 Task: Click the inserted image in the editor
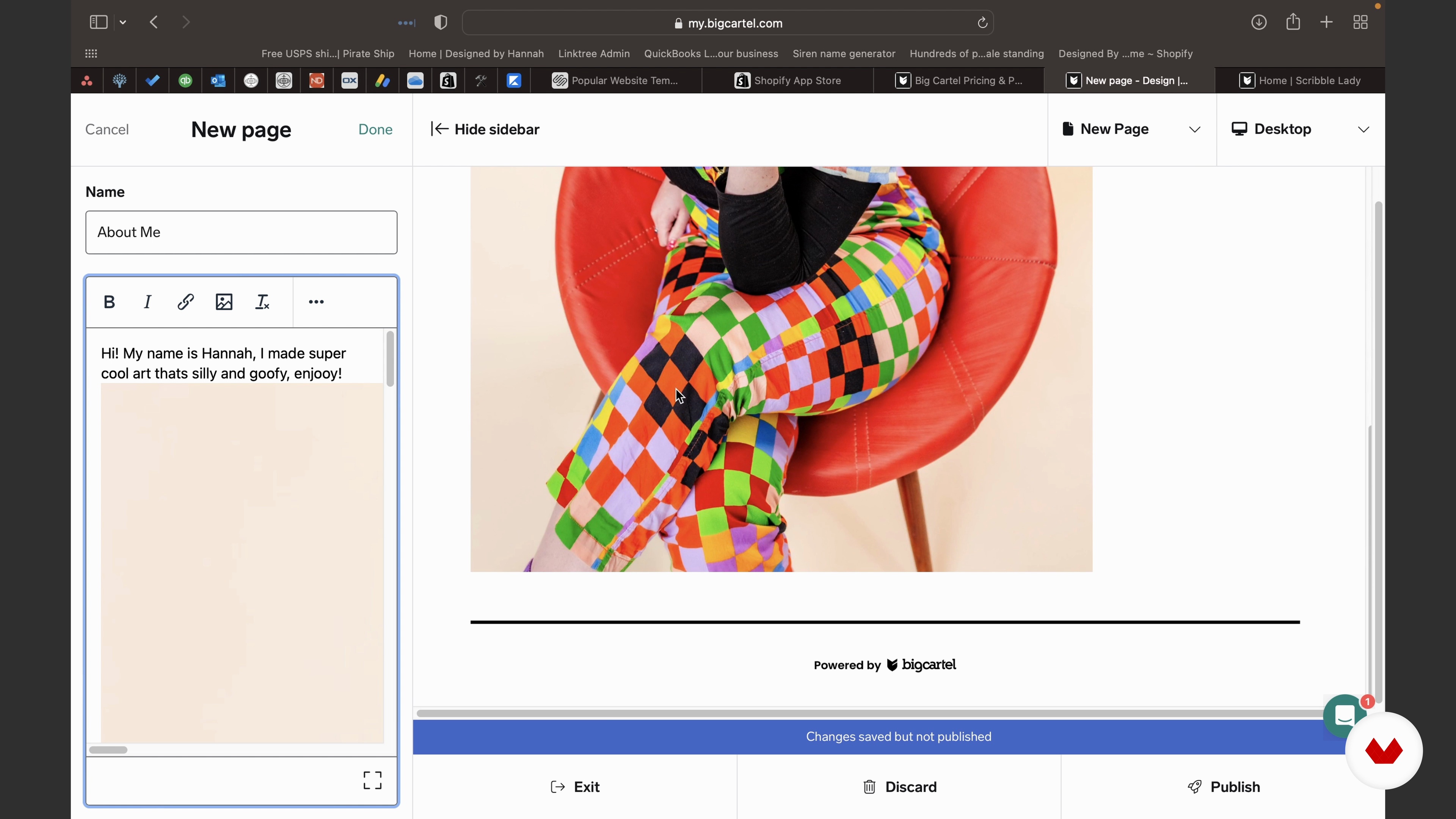242,562
